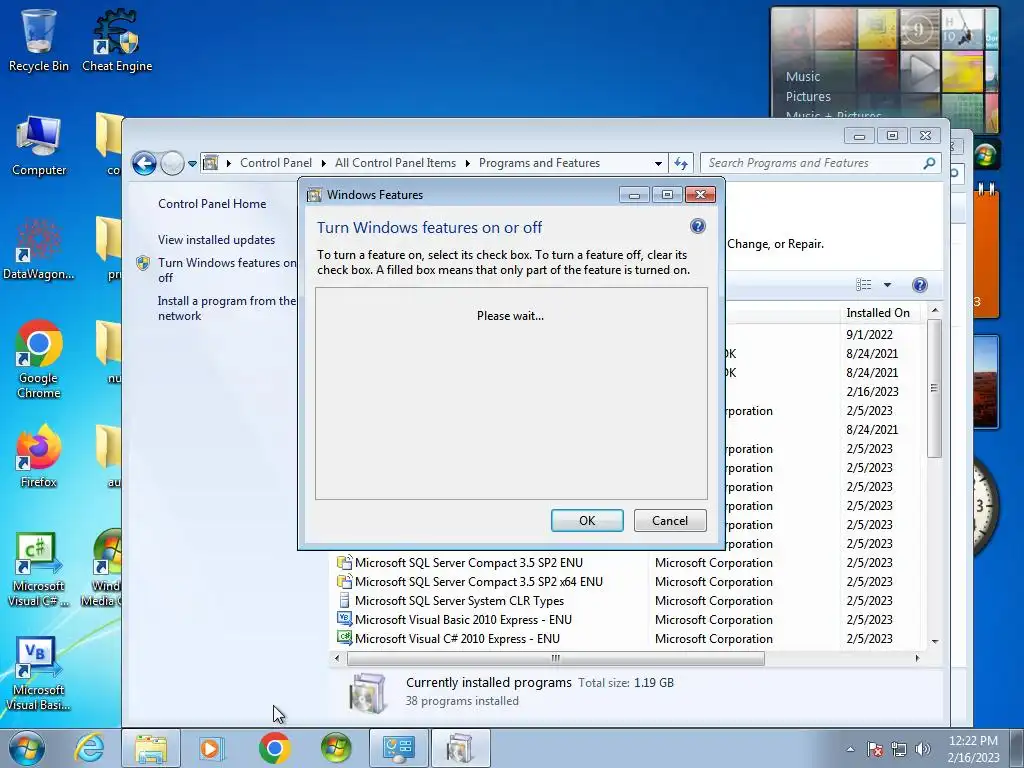1024x768 pixels.
Task: Click the Windows Start orb
Action: click(x=27, y=748)
